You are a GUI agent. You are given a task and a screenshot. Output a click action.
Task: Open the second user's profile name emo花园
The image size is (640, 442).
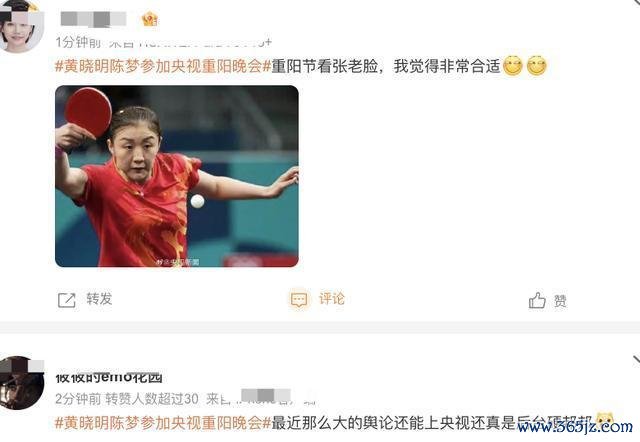pos(109,378)
